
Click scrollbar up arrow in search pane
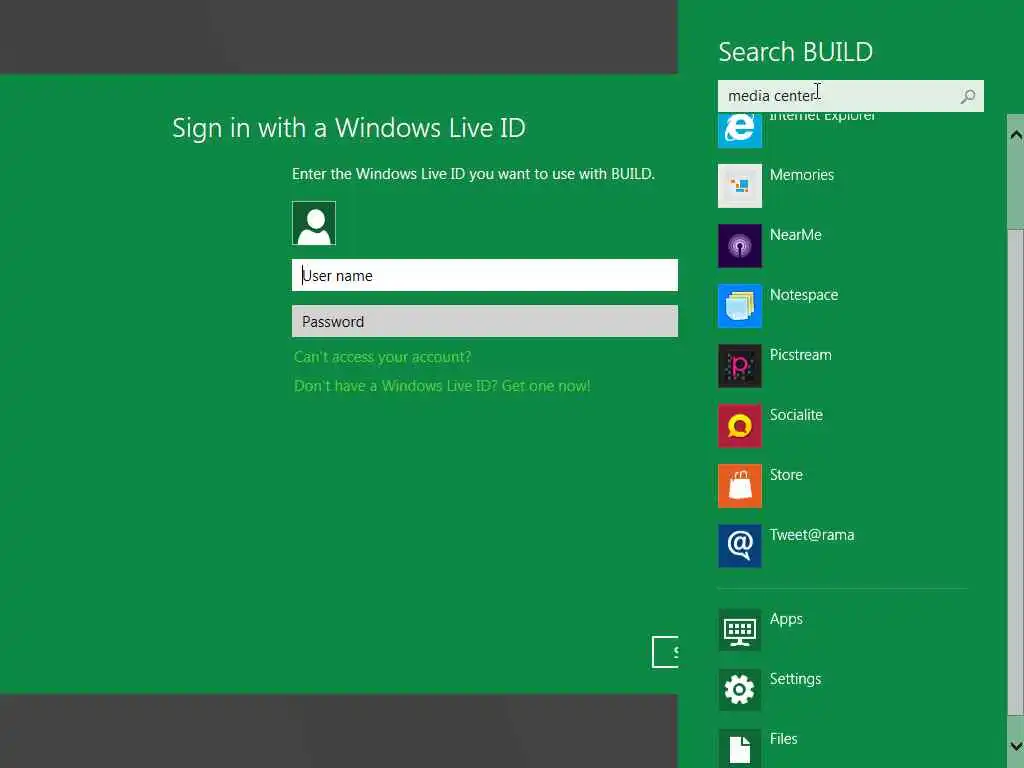click(x=1016, y=135)
